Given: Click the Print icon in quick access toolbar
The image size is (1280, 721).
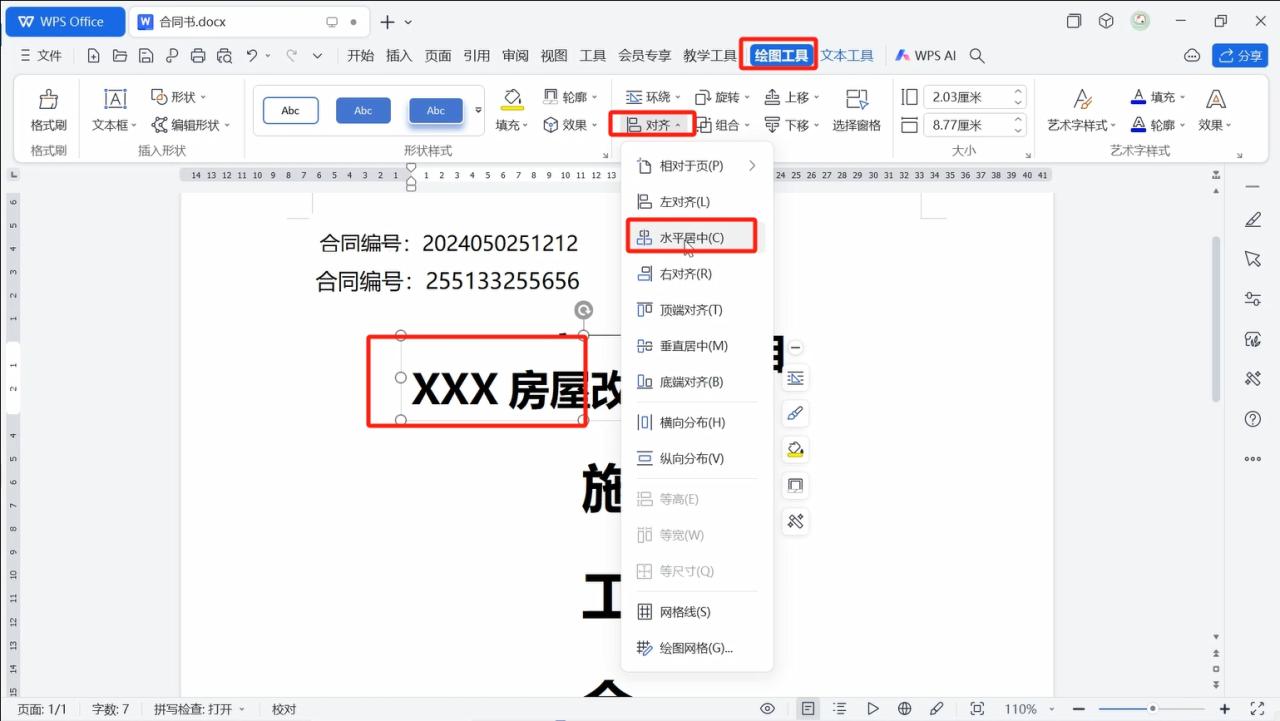Looking at the screenshot, I should pos(198,56).
